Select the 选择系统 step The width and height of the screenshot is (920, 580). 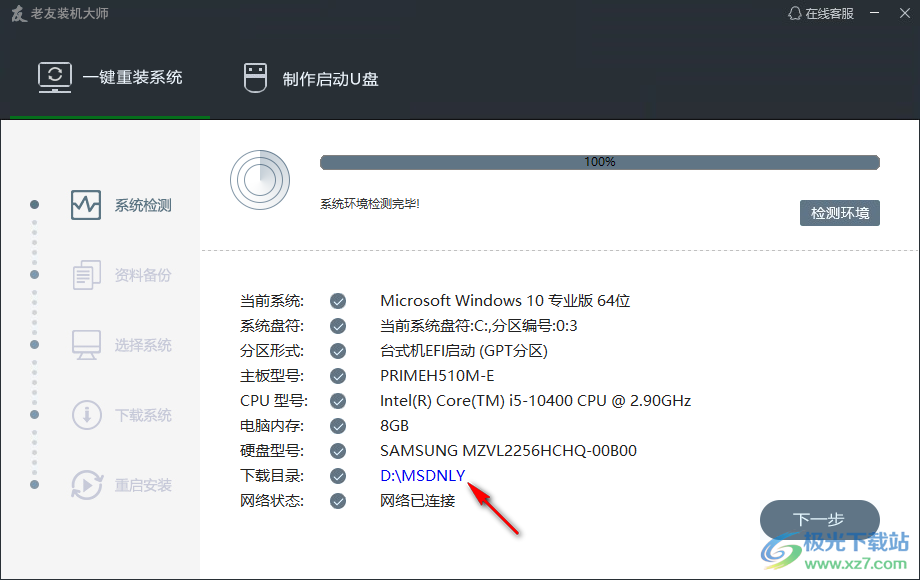pos(121,345)
